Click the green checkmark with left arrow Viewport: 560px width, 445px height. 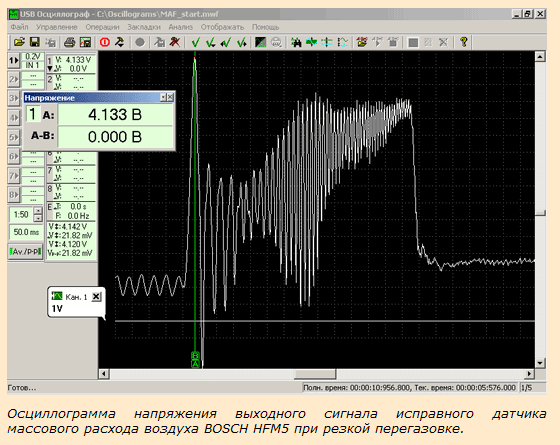[226, 42]
